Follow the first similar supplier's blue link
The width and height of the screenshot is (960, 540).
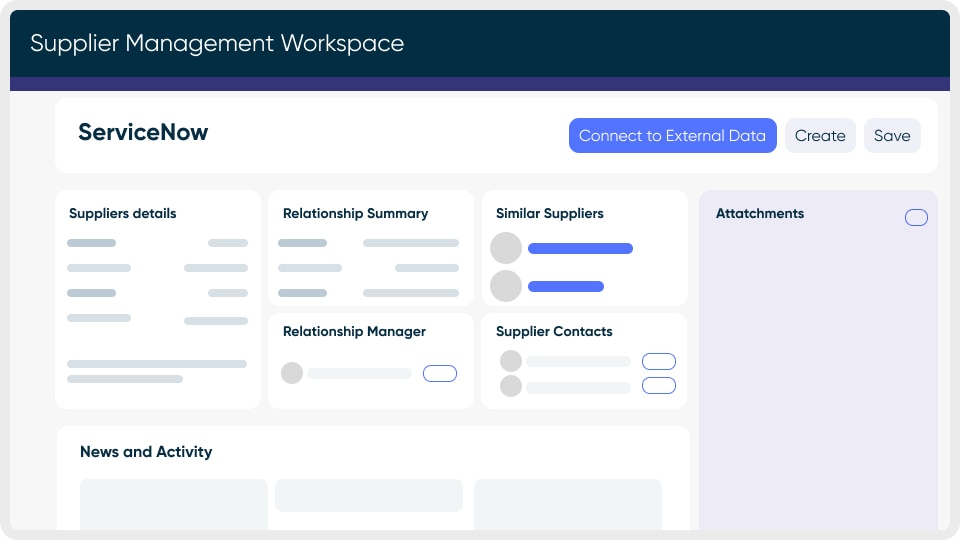[580, 248]
